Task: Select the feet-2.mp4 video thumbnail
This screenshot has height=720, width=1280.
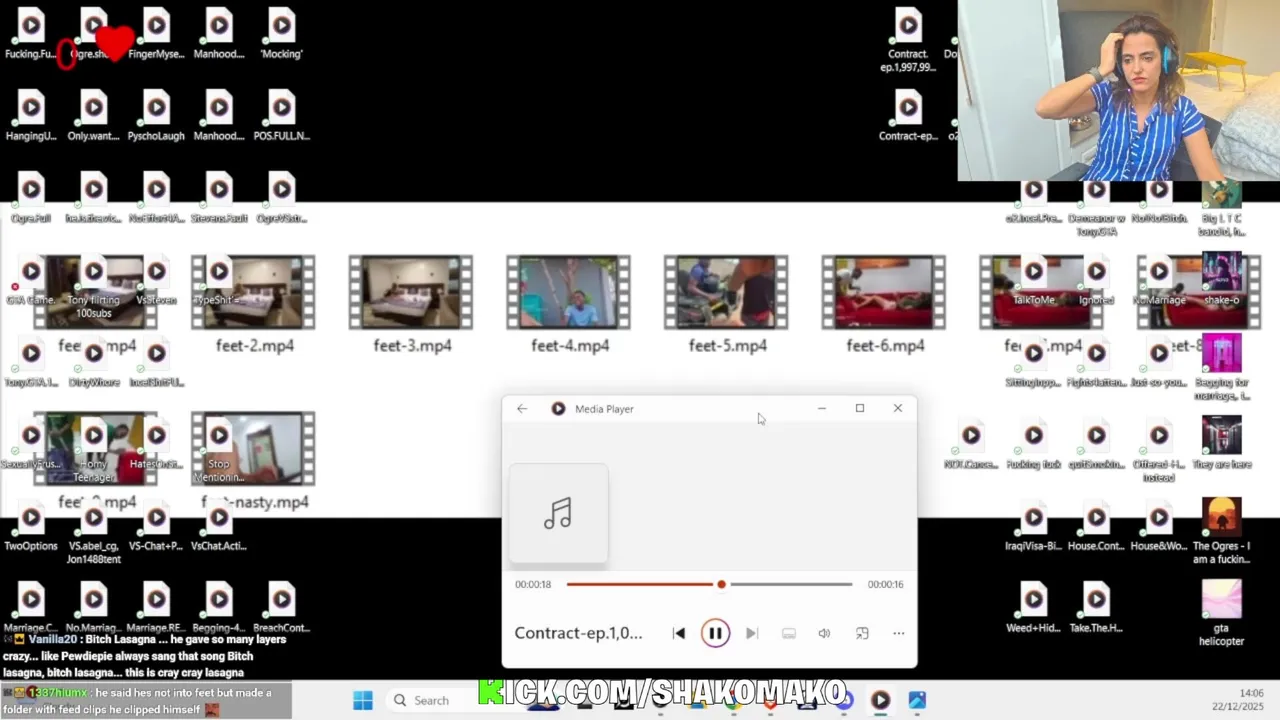Action: coord(254,292)
